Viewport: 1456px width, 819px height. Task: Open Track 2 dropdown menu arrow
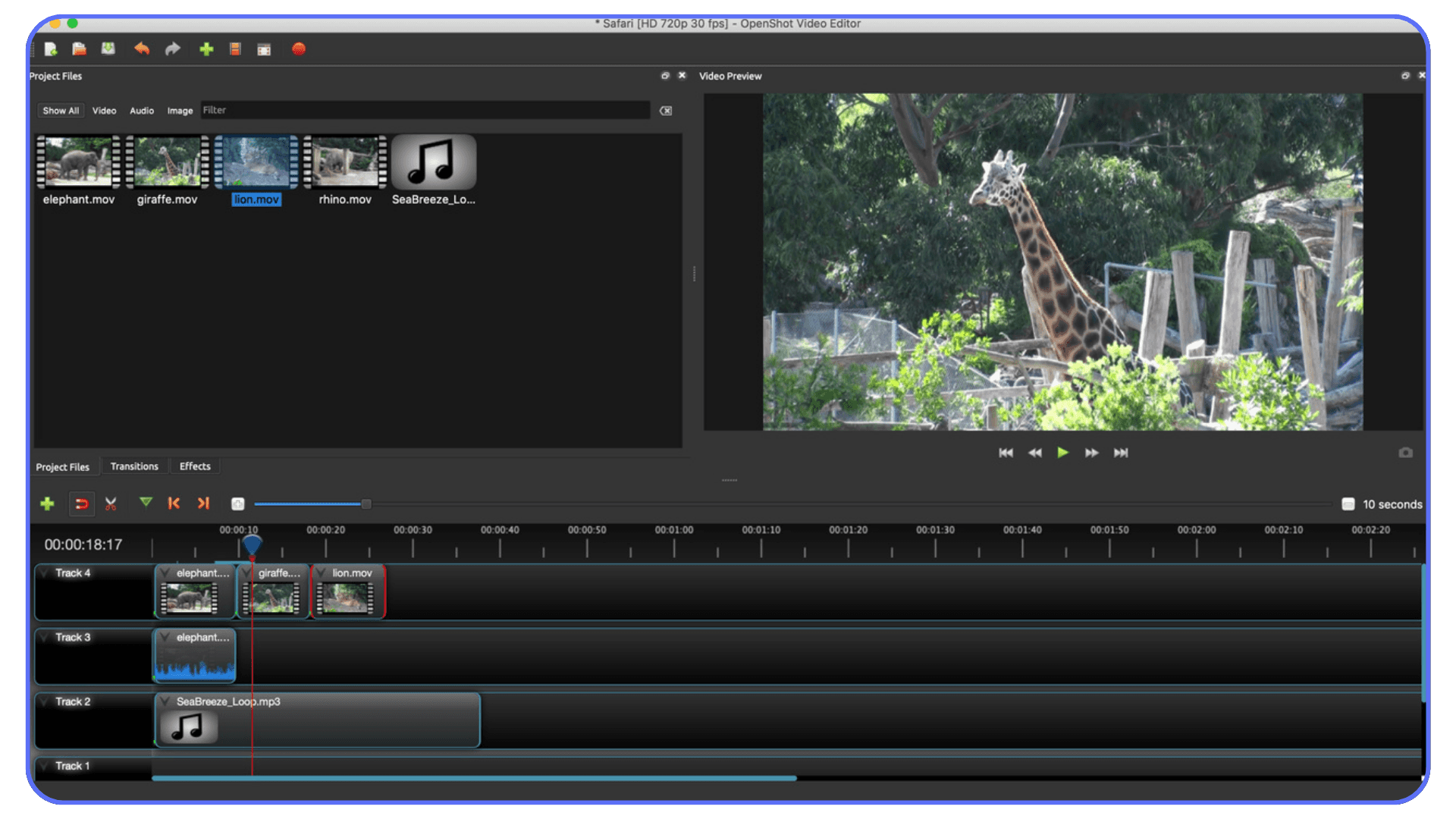coord(45,702)
